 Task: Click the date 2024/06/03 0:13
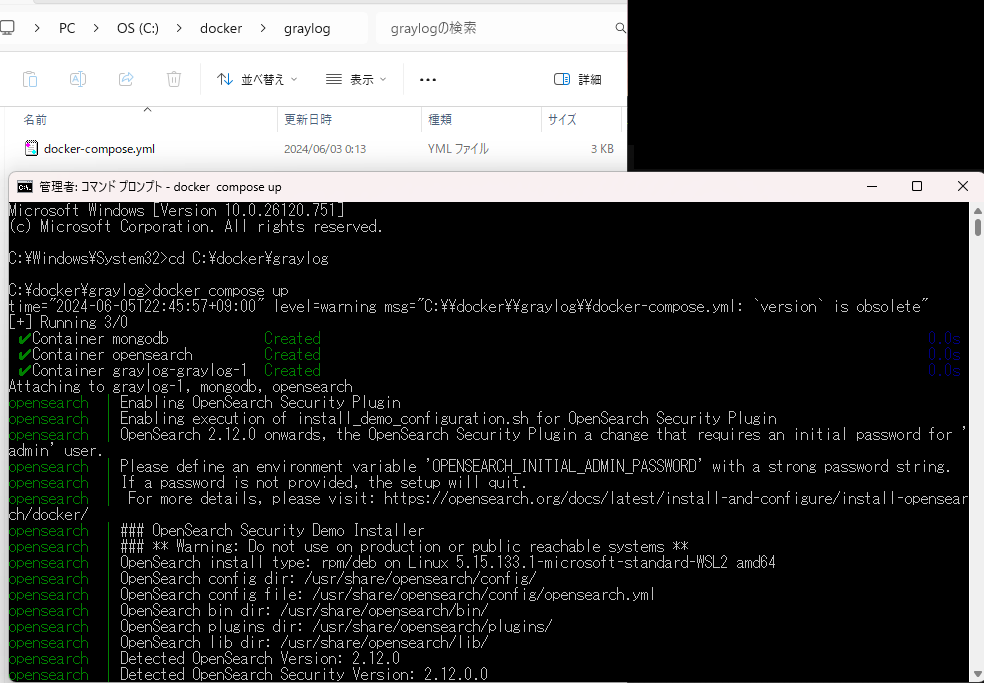click(324, 149)
